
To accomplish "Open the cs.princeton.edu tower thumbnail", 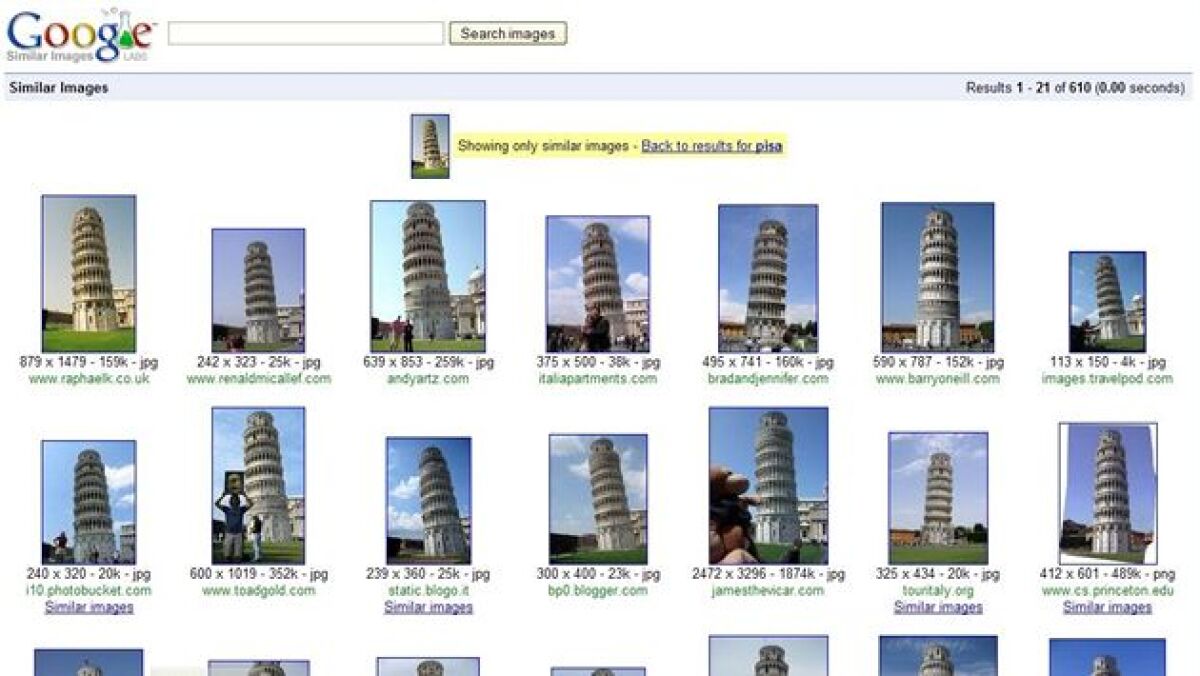I will pyautogui.click(x=1108, y=493).
